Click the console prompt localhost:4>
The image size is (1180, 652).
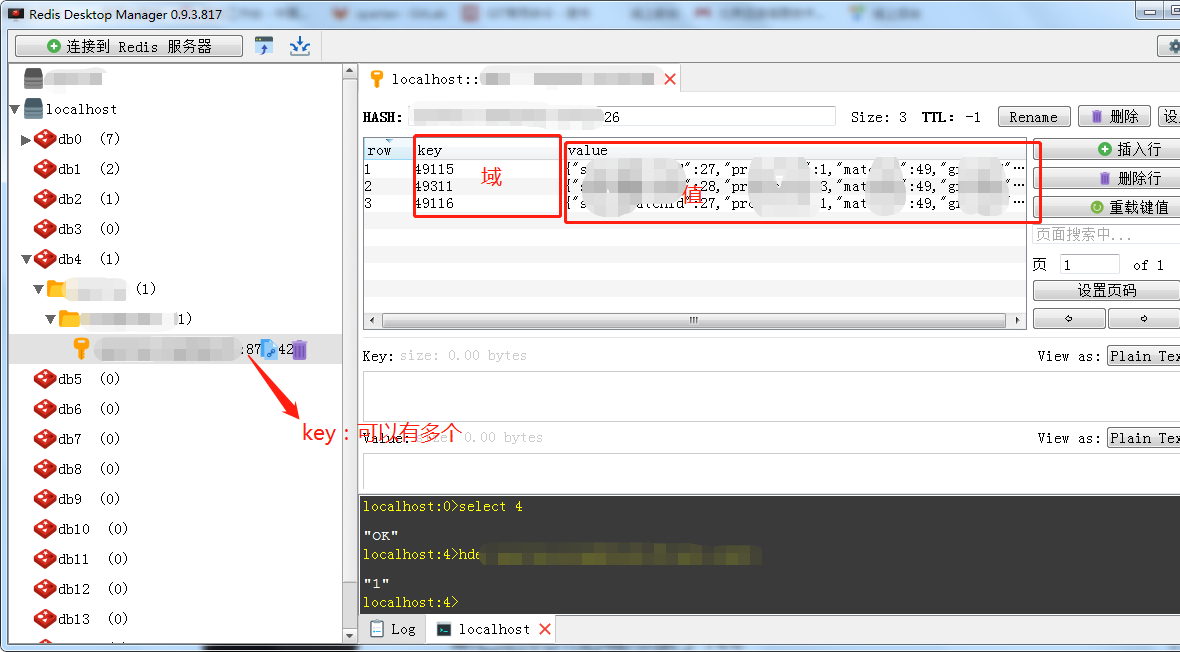(x=410, y=602)
